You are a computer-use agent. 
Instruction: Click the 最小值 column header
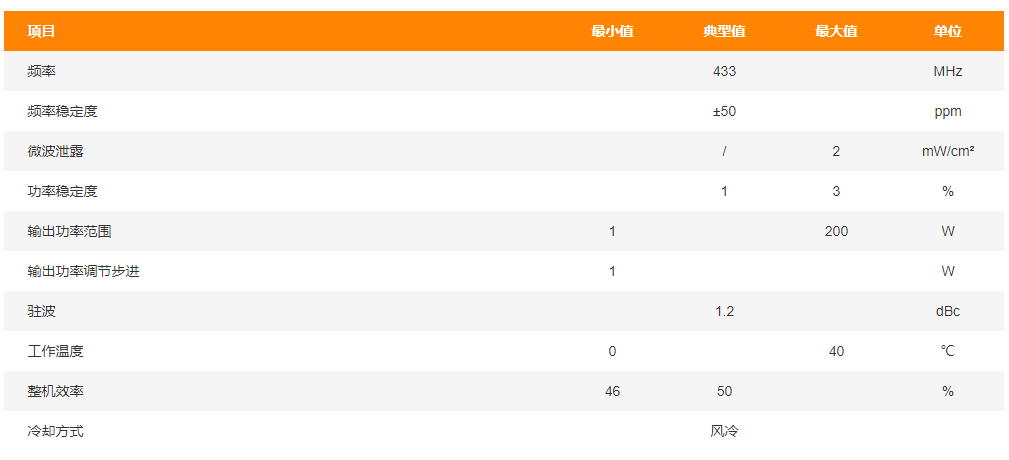click(612, 32)
